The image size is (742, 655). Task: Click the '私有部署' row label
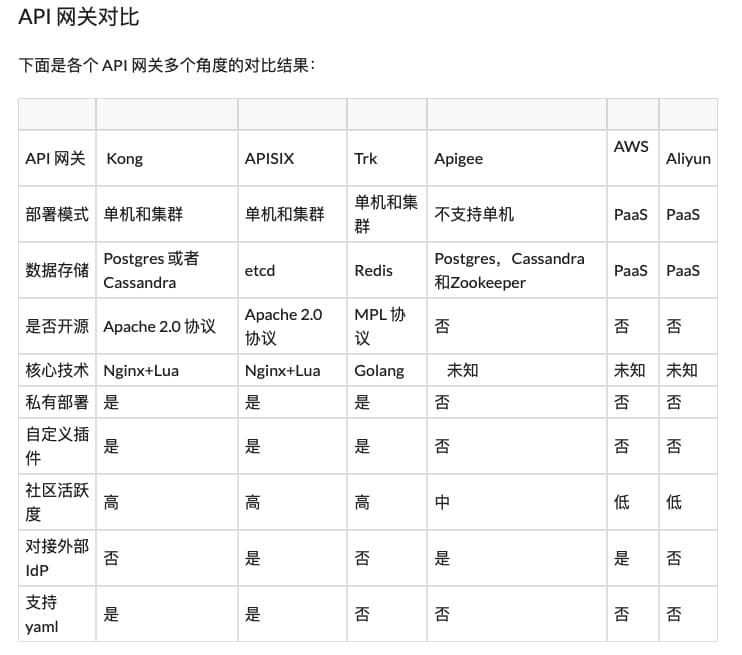tap(57, 402)
